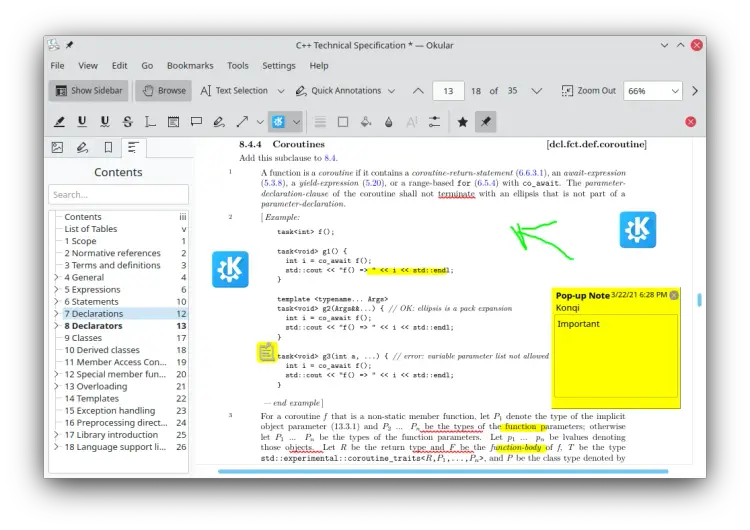Click the Zoom Out button
Image resolution: width=750 pixels, height=530 pixels.
[589, 91]
